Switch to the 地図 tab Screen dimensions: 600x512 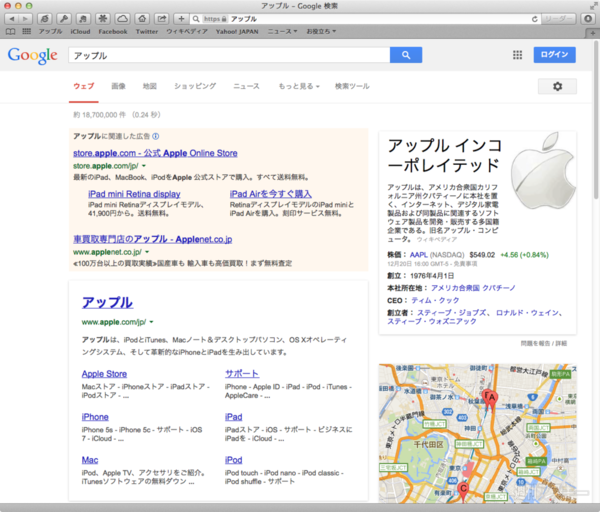pos(150,86)
